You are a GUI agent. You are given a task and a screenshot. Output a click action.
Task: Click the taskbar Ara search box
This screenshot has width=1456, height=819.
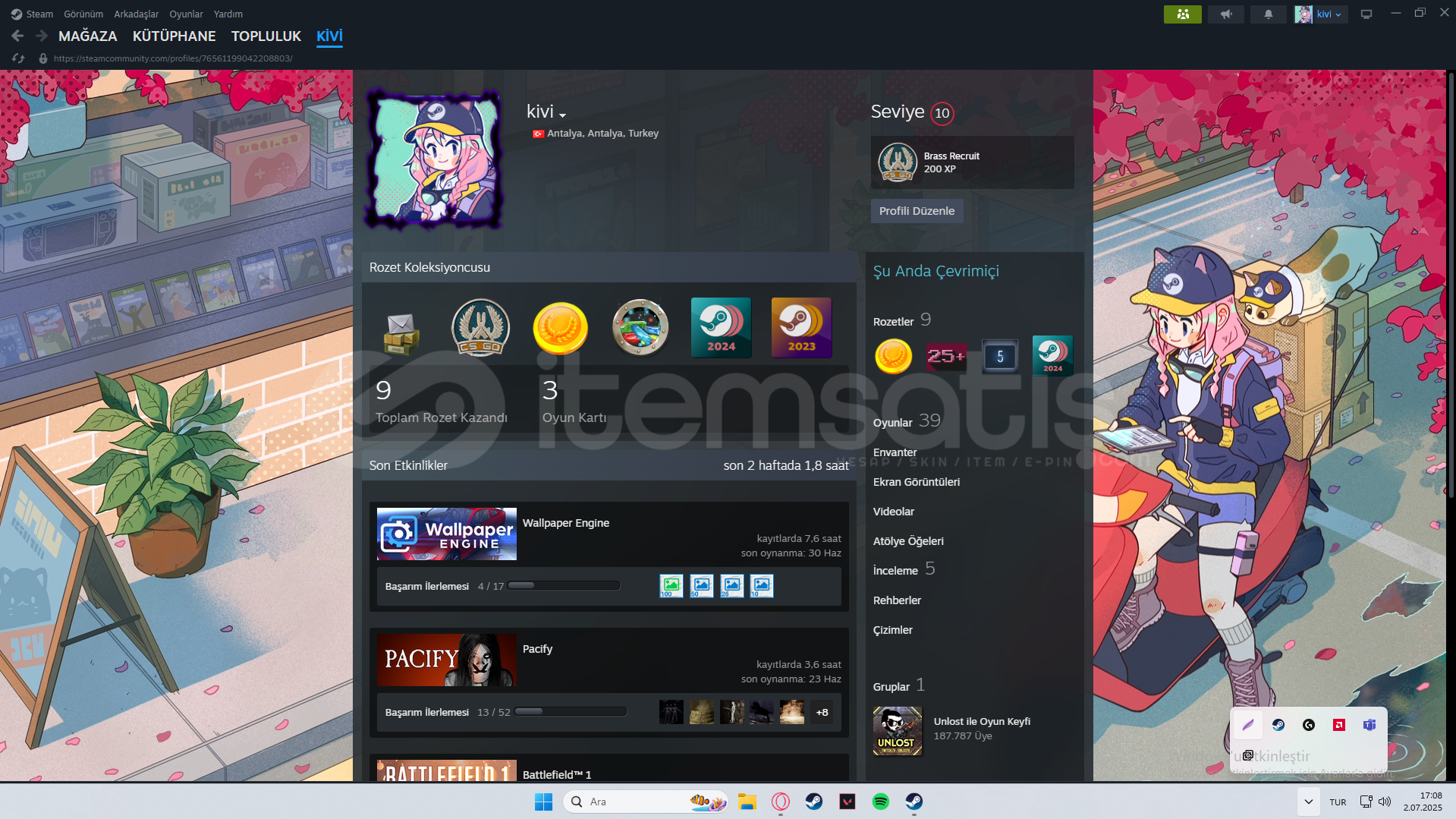[x=646, y=802]
